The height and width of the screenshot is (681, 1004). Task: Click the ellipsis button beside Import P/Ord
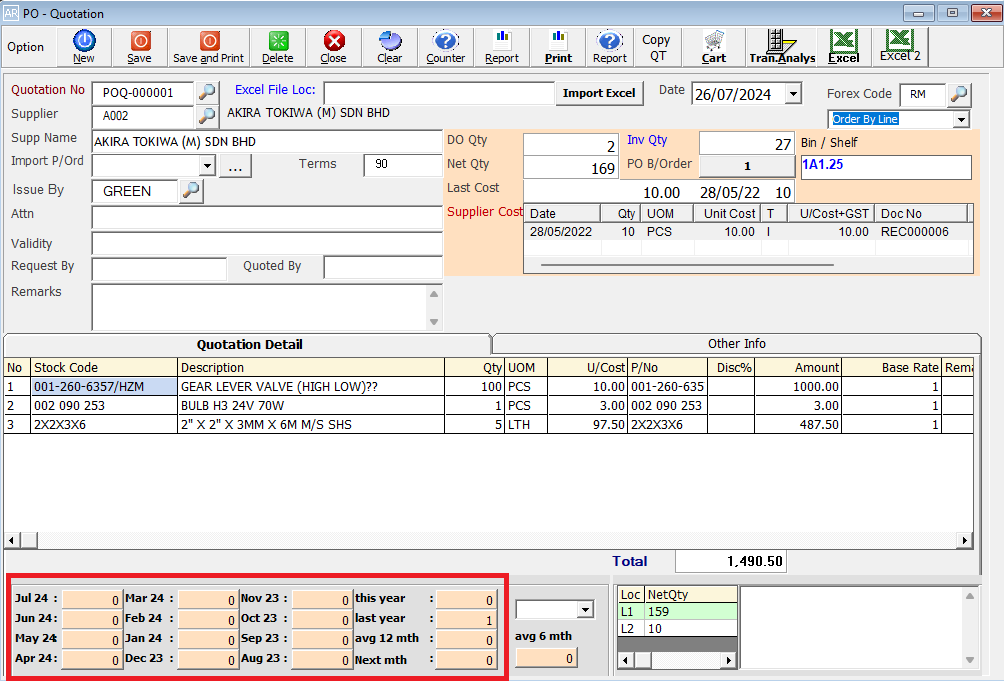pyautogui.click(x=235, y=167)
